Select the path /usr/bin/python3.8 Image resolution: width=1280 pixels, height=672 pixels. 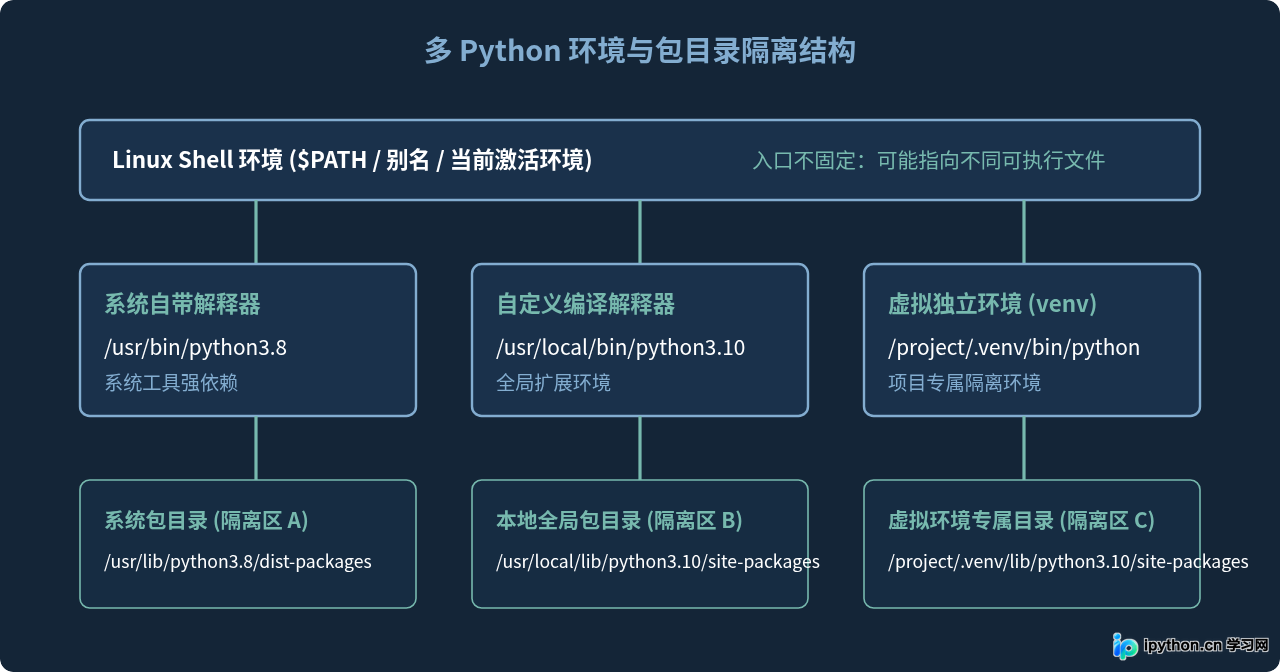tap(196, 348)
